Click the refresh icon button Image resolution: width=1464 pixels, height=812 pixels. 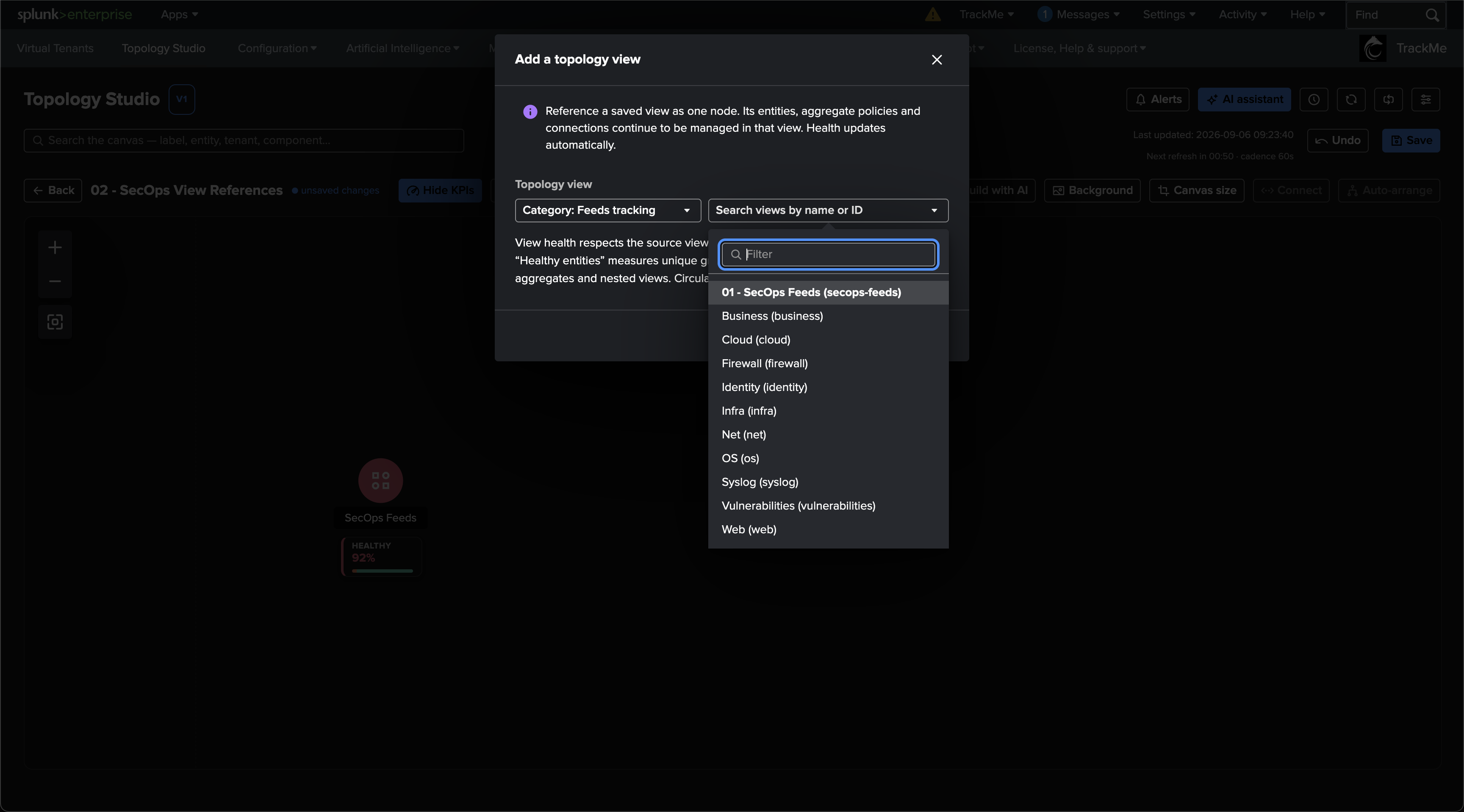tap(1351, 100)
